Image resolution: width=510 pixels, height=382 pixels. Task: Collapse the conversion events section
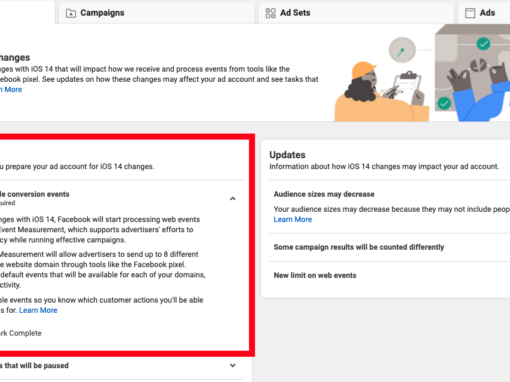pyautogui.click(x=233, y=199)
